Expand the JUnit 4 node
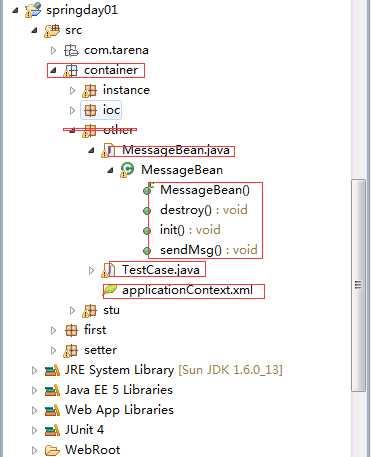 click(34, 430)
